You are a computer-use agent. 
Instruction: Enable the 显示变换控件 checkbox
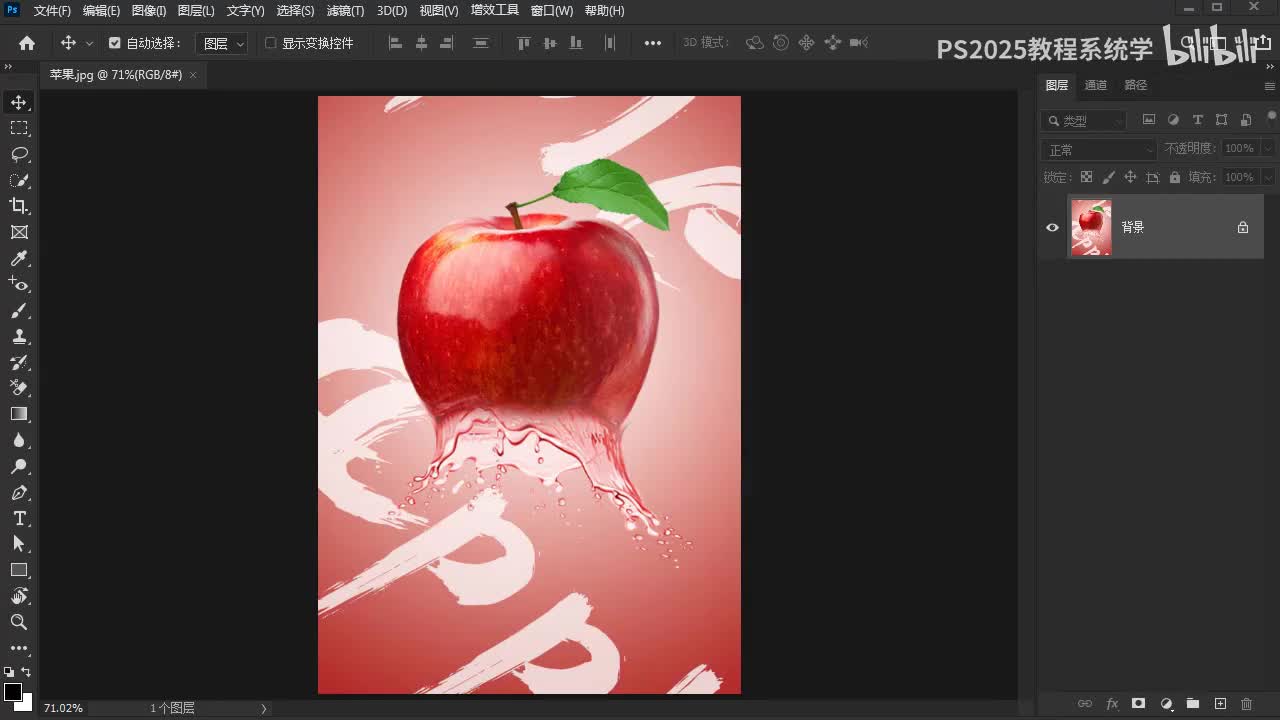tap(270, 43)
